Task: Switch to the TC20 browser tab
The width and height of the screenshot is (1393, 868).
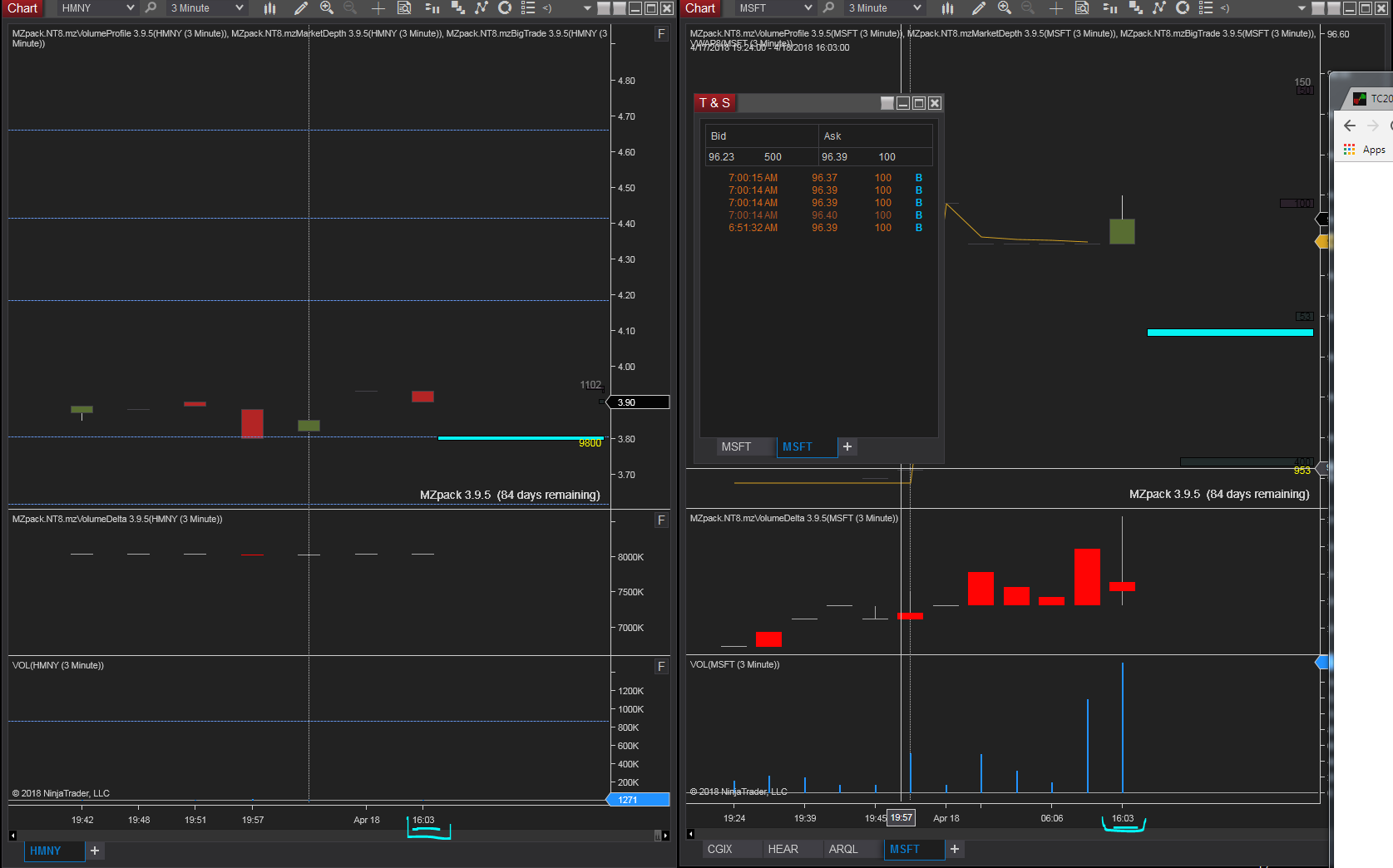Action: tap(1371, 98)
